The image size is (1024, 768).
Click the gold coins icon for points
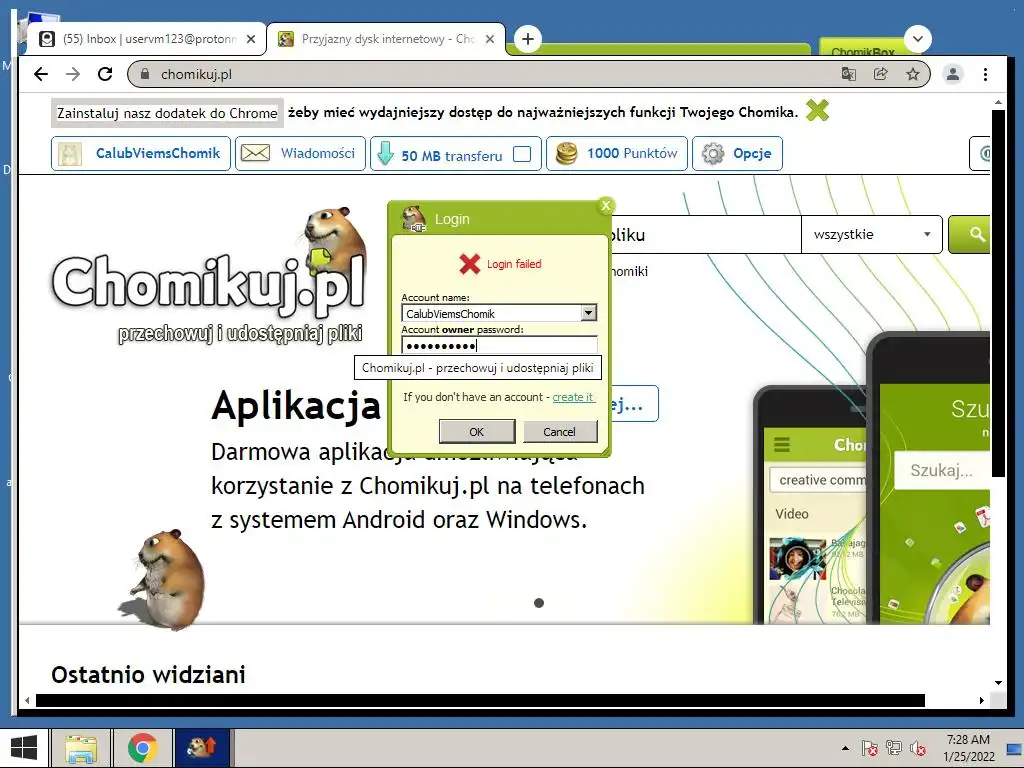point(566,153)
